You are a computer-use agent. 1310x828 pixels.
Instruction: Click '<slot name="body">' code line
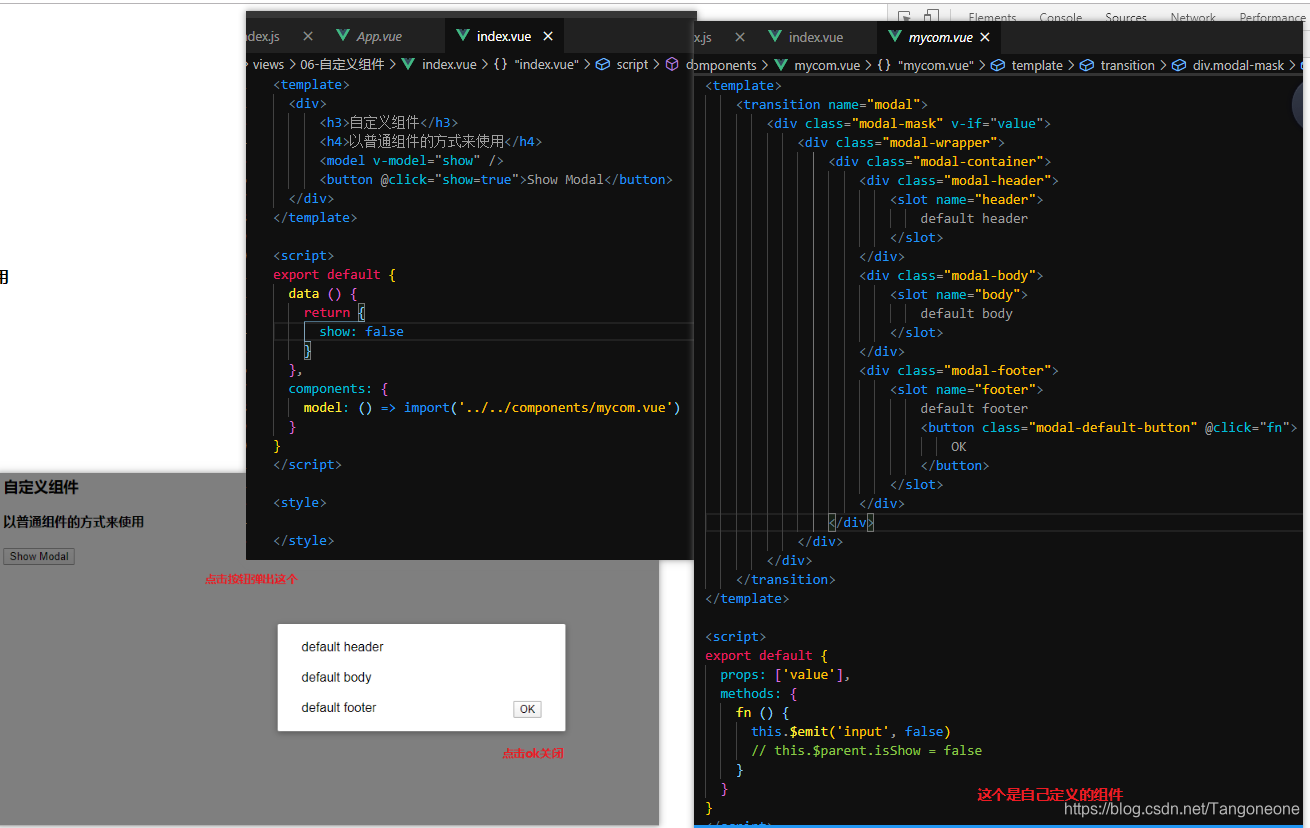coord(958,294)
